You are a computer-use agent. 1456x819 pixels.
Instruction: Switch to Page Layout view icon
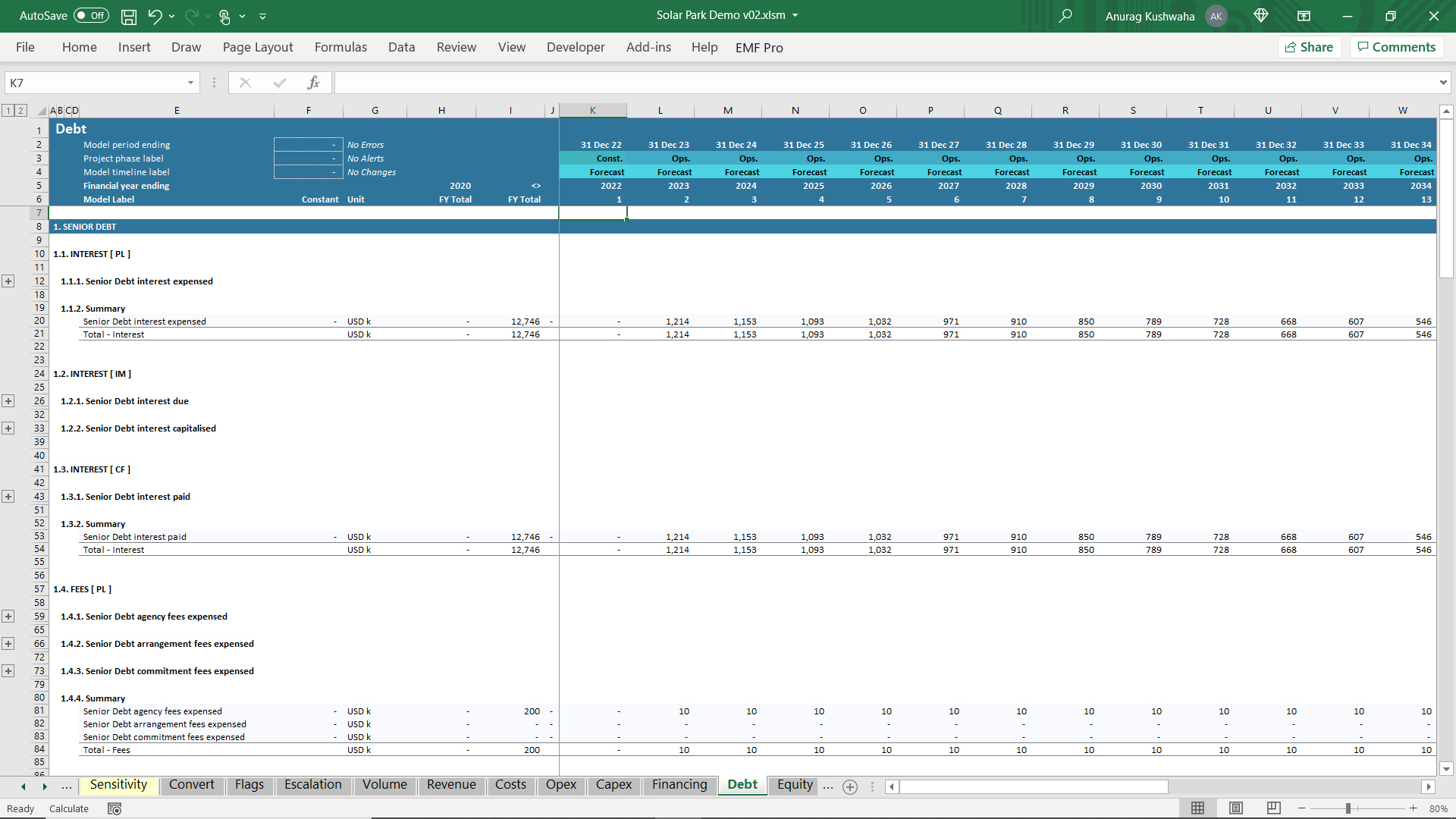[1235, 808]
